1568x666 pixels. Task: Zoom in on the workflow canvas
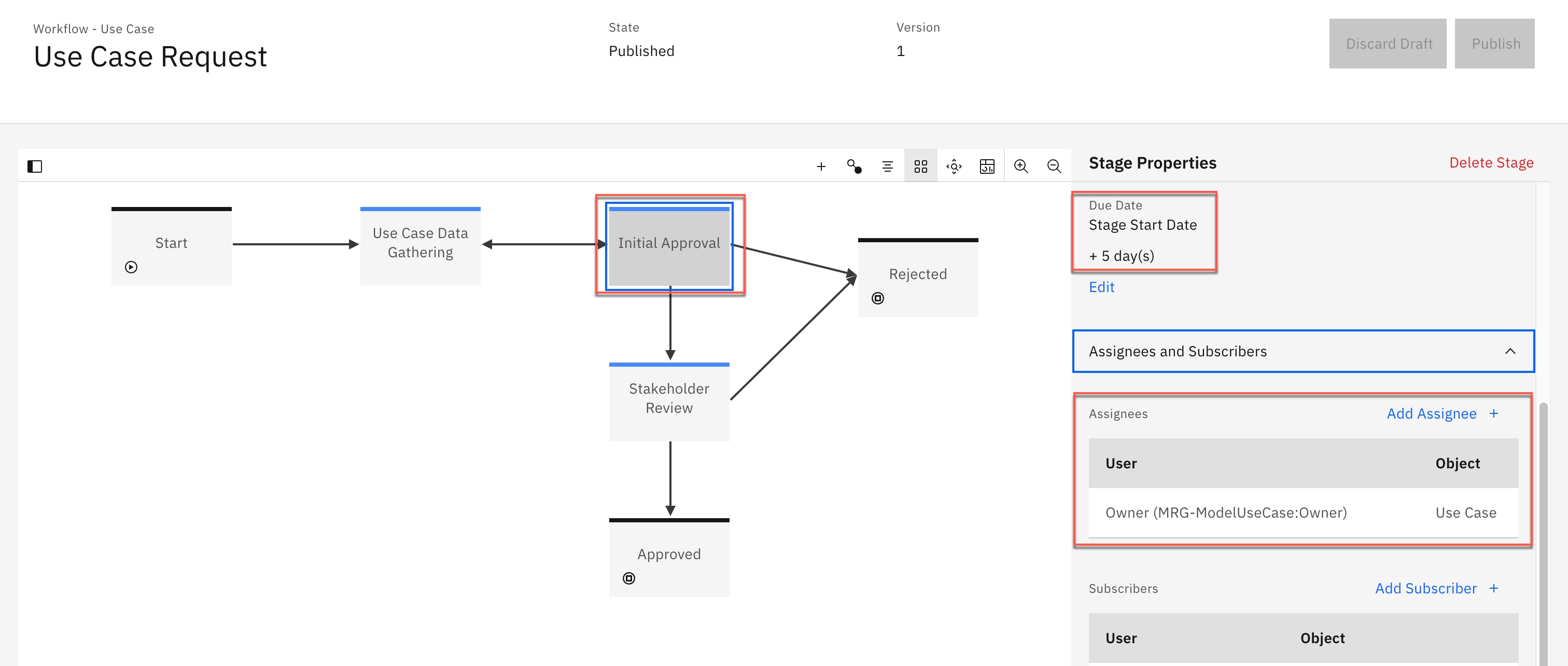[x=1021, y=166]
